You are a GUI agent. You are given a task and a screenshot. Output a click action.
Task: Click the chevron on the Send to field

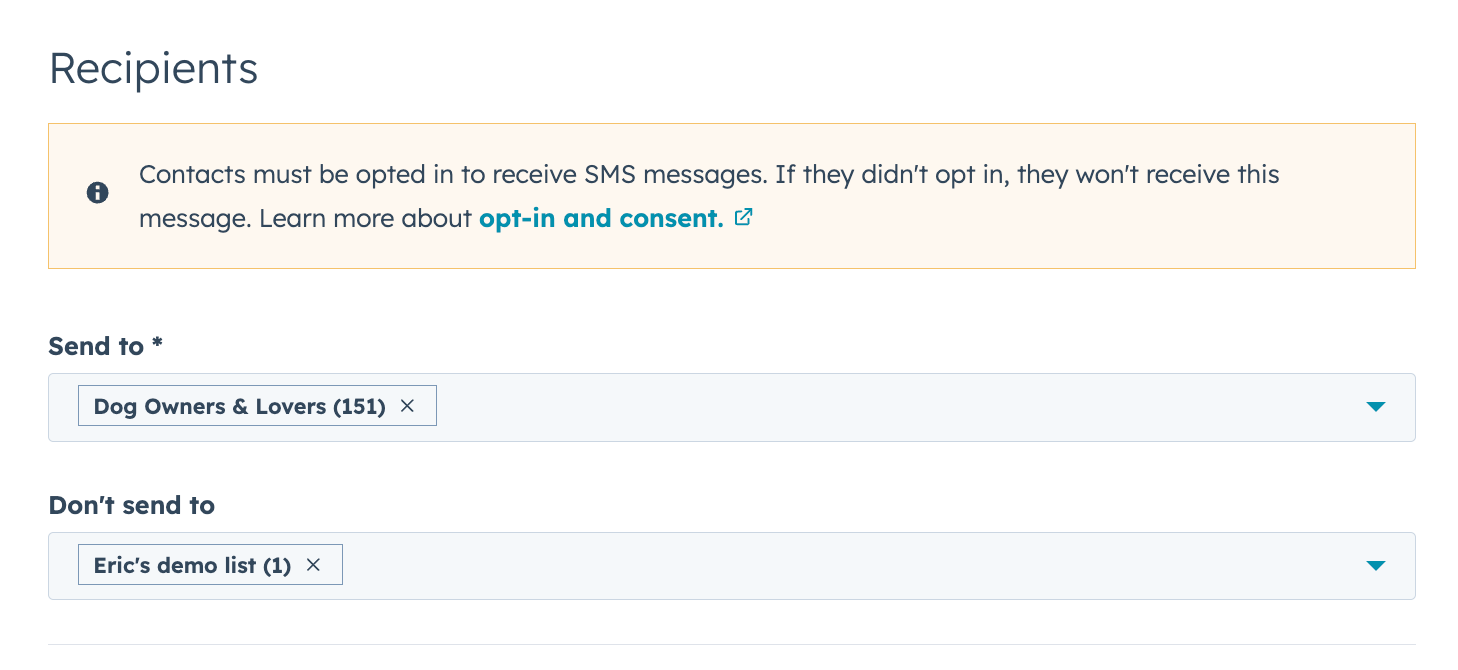coord(1376,406)
